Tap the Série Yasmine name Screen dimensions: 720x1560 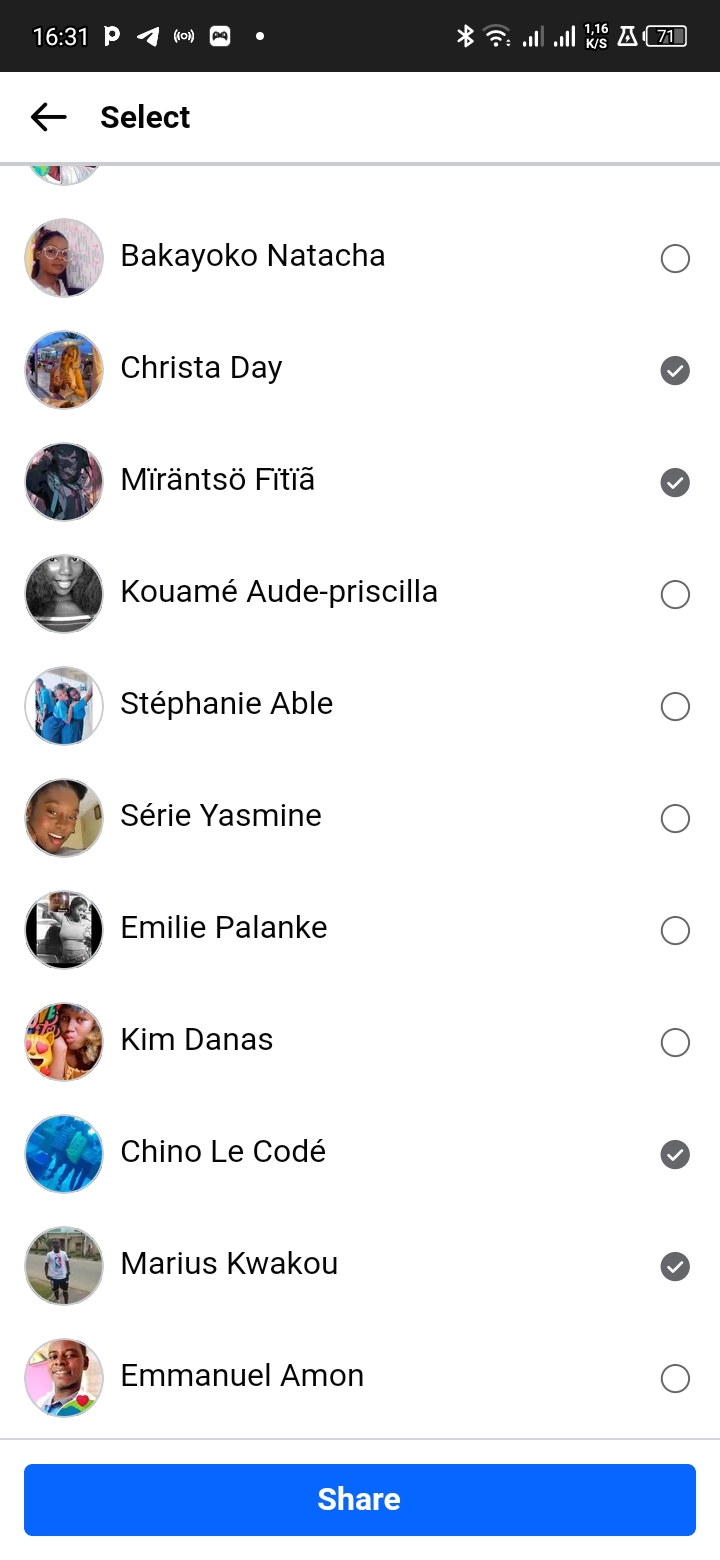221,816
